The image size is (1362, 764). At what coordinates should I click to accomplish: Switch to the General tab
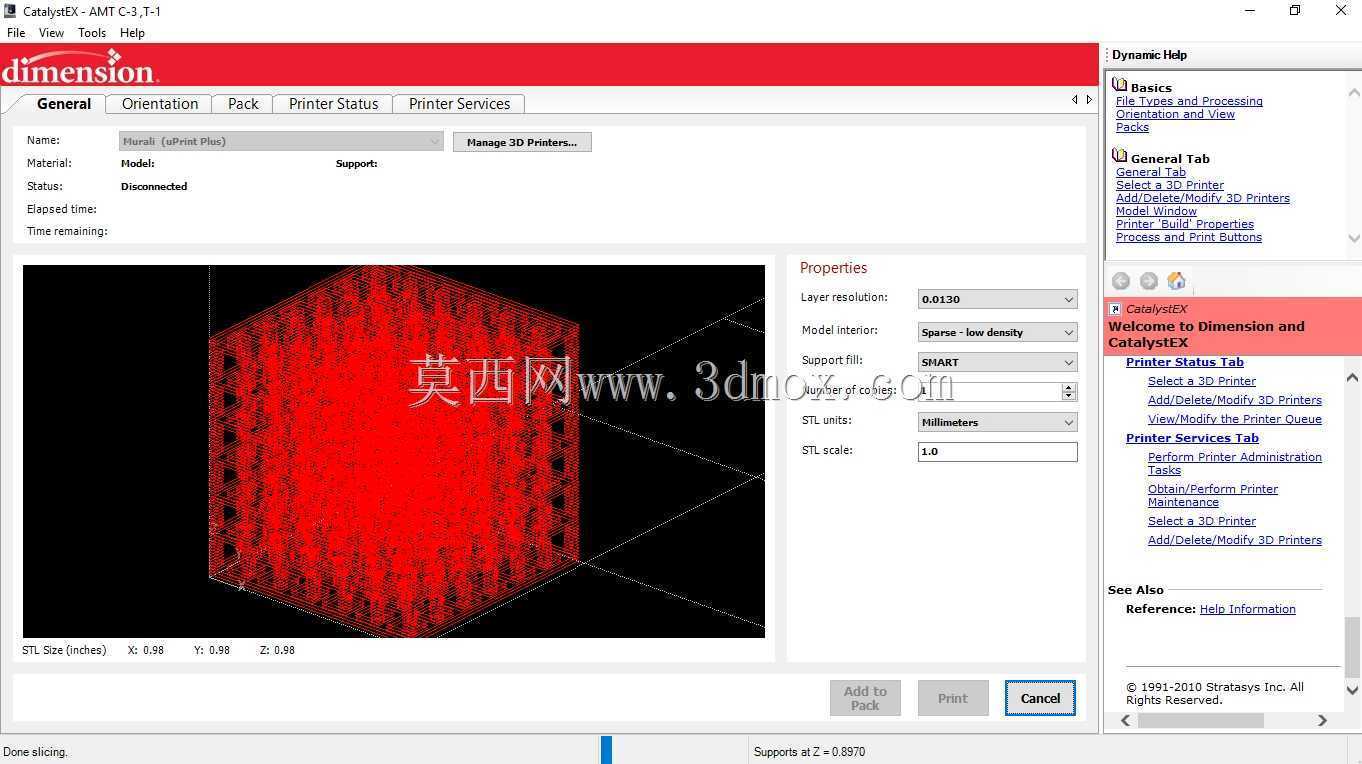[x=64, y=104]
